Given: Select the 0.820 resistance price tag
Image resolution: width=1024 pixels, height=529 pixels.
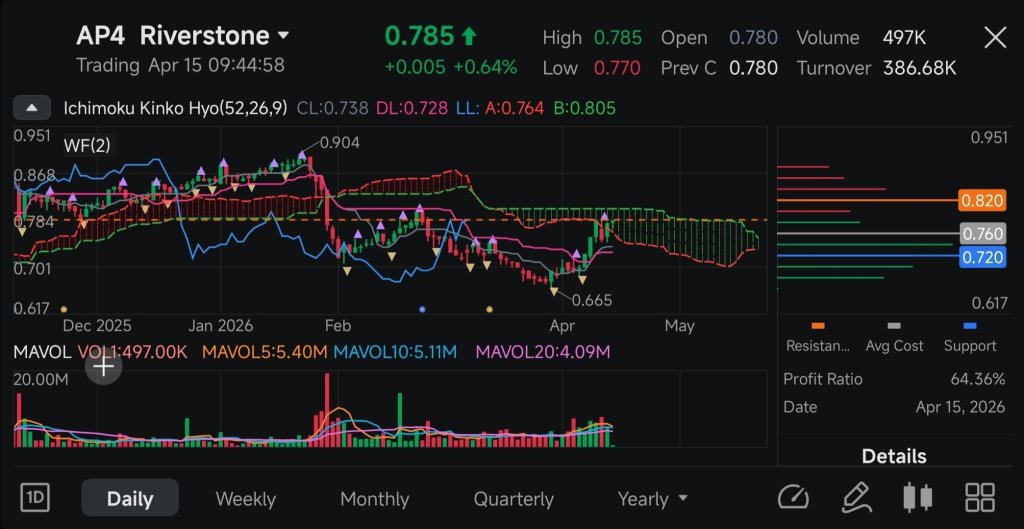Looking at the screenshot, I should click(982, 200).
